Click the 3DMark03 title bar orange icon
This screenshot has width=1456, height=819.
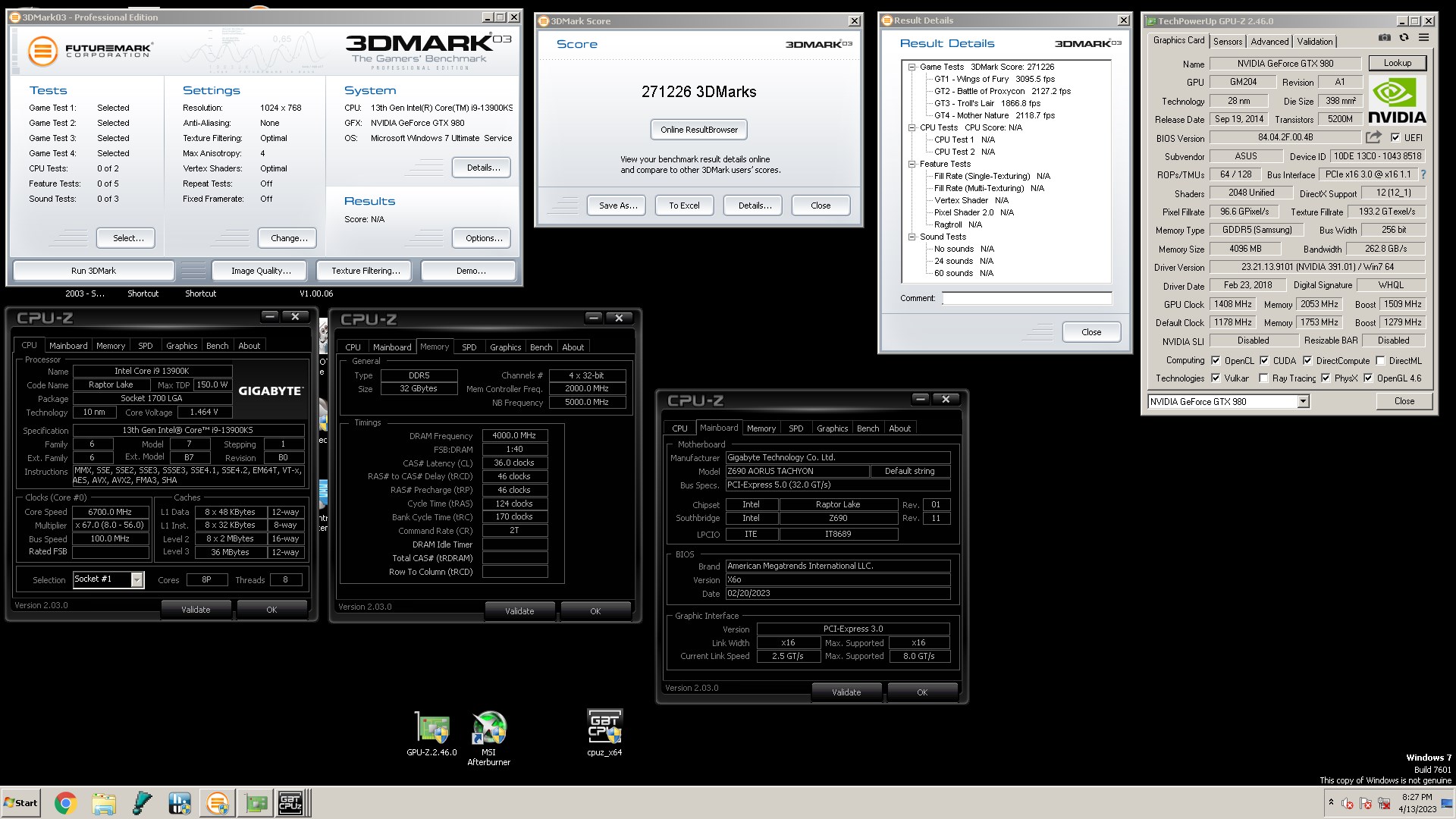[x=14, y=17]
